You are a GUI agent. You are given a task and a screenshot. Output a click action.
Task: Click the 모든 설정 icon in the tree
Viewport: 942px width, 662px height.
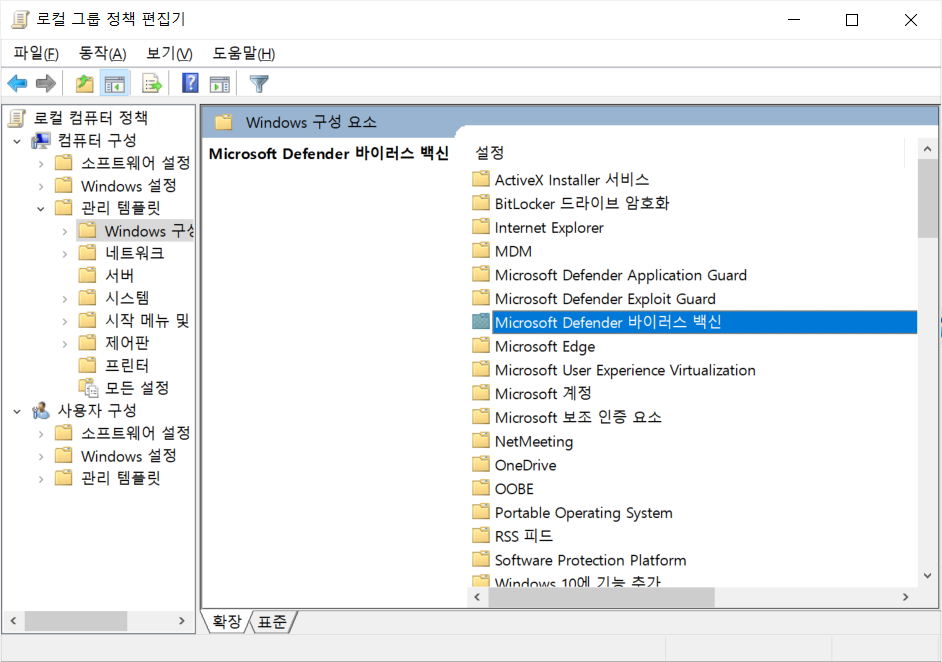(88, 388)
